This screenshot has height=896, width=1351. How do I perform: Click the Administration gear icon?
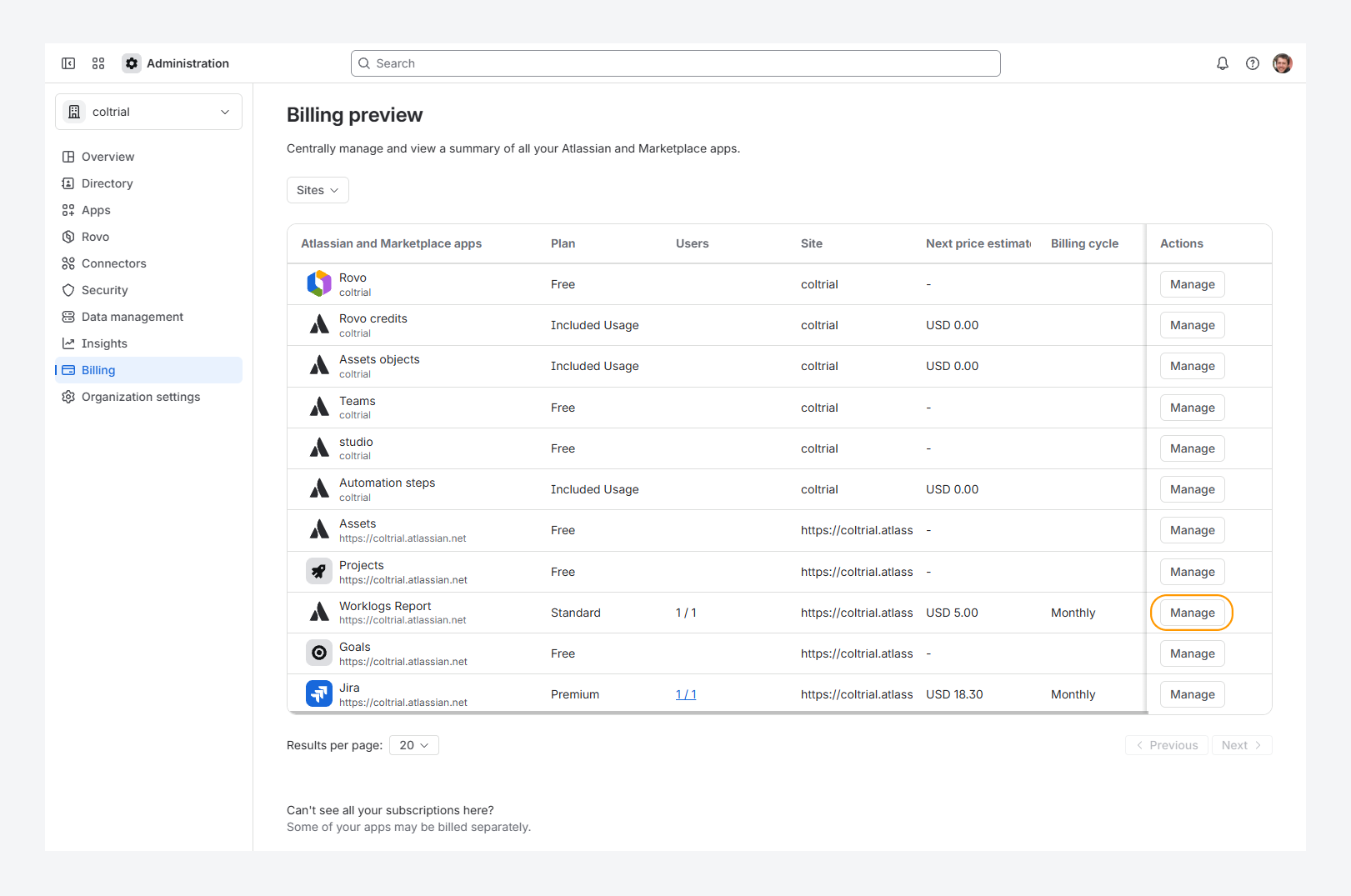132,63
